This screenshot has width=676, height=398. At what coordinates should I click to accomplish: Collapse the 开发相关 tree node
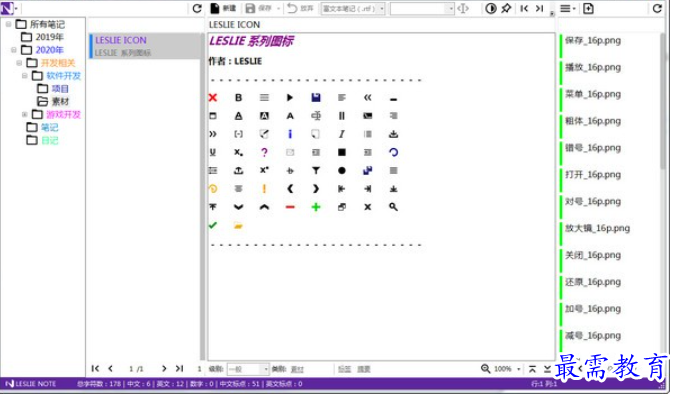click(19, 63)
